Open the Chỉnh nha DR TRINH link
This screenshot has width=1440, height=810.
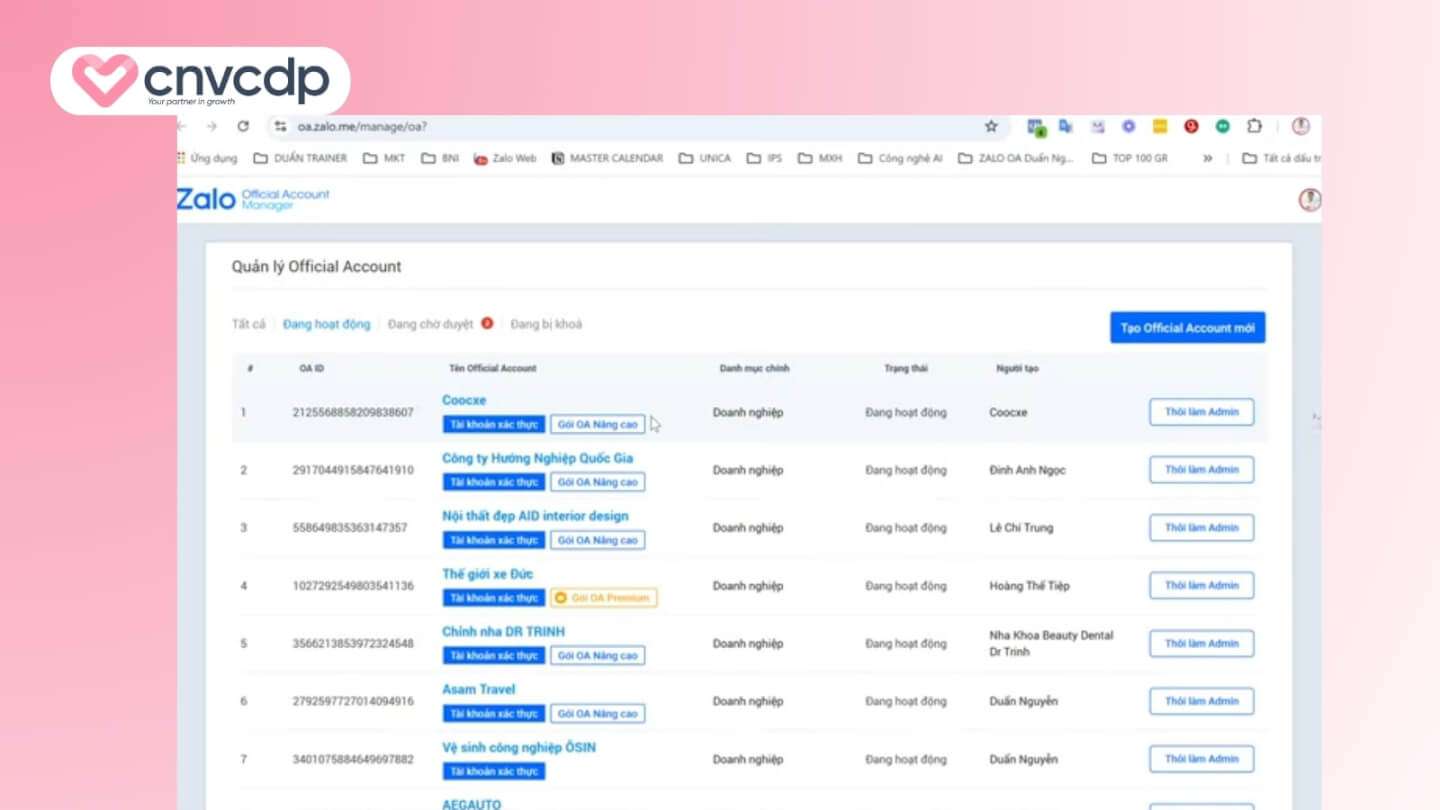pyautogui.click(x=503, y=632)
